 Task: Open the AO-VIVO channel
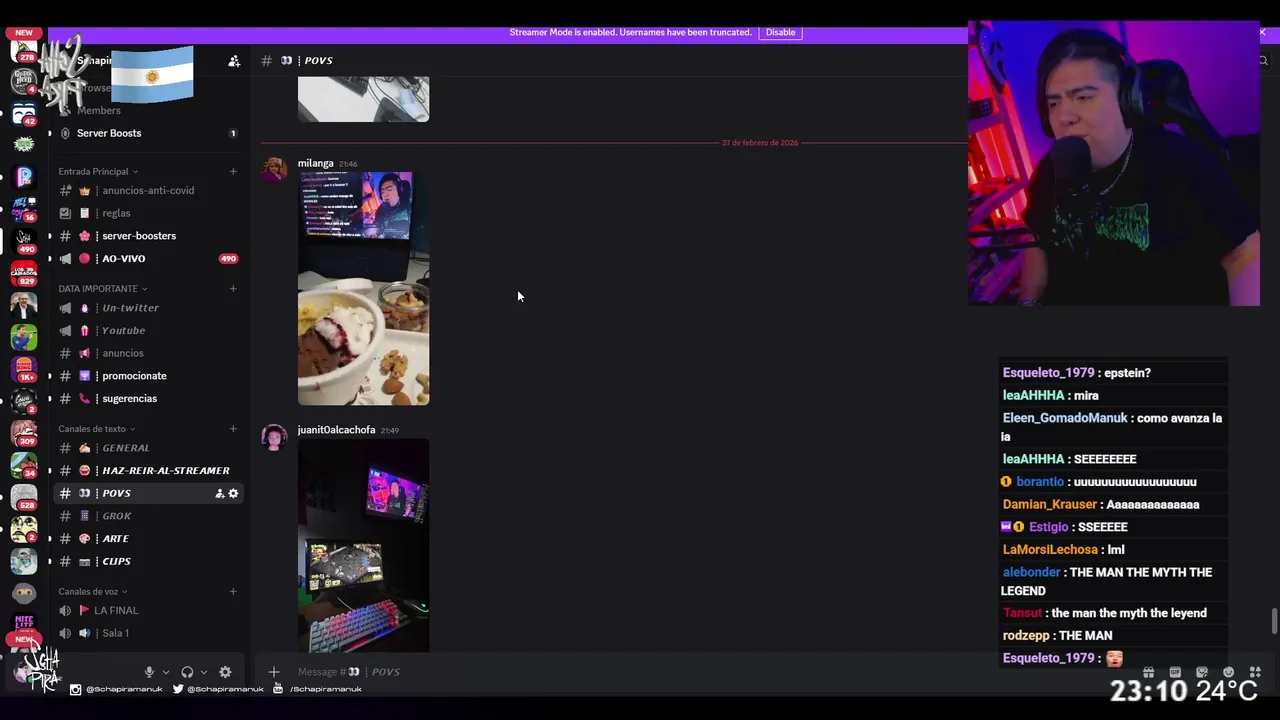click(148, 259)
